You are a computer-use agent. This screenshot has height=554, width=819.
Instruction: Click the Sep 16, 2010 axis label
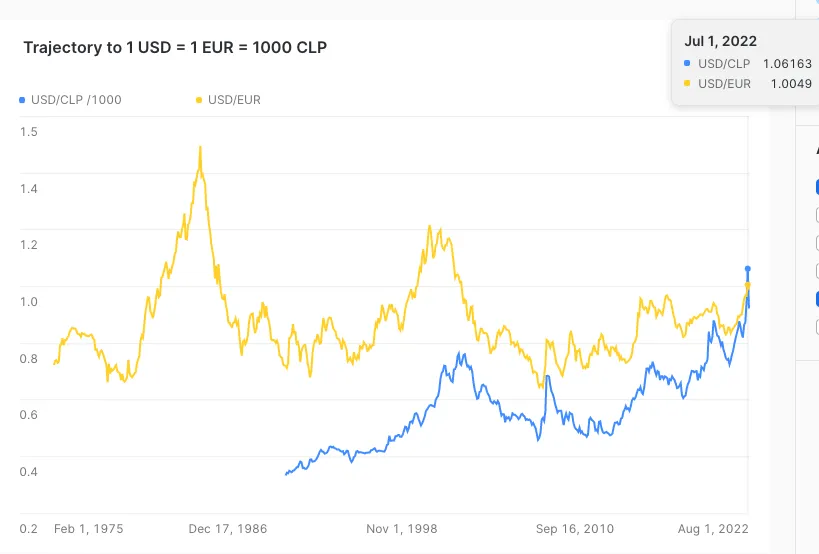point(575,529)
